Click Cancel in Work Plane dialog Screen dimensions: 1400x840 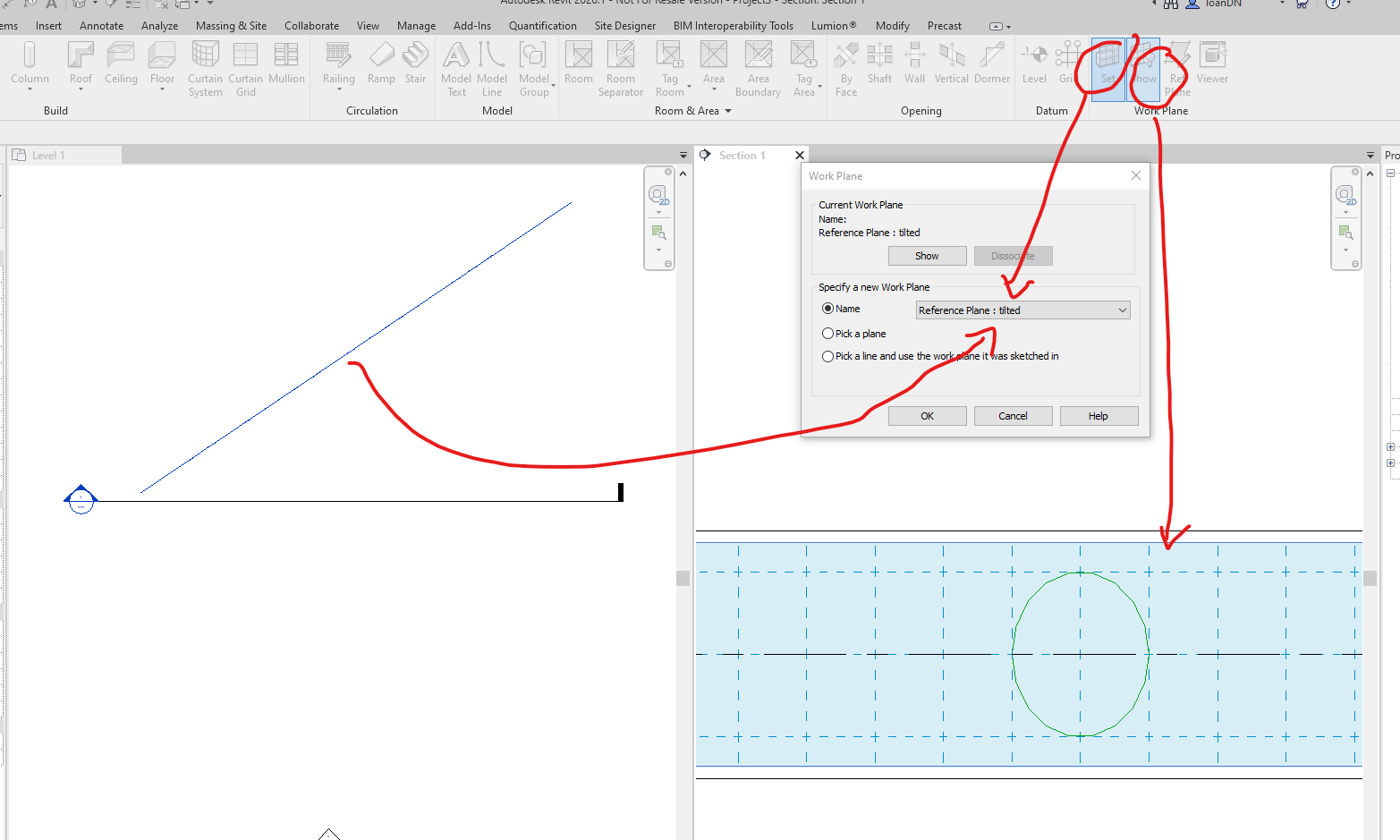click(x=1013, y=416)
